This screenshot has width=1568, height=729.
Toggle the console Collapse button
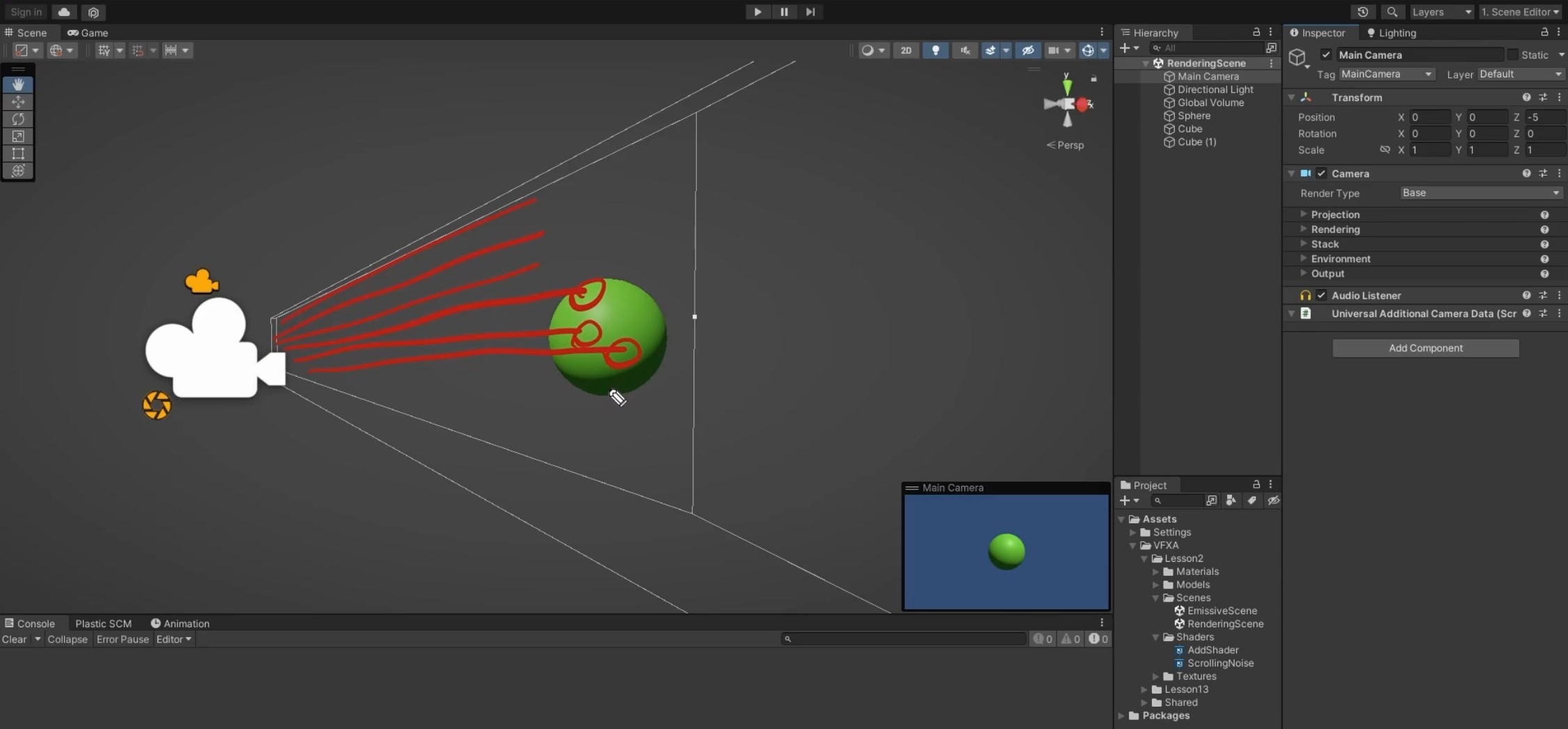pos(67,639)
